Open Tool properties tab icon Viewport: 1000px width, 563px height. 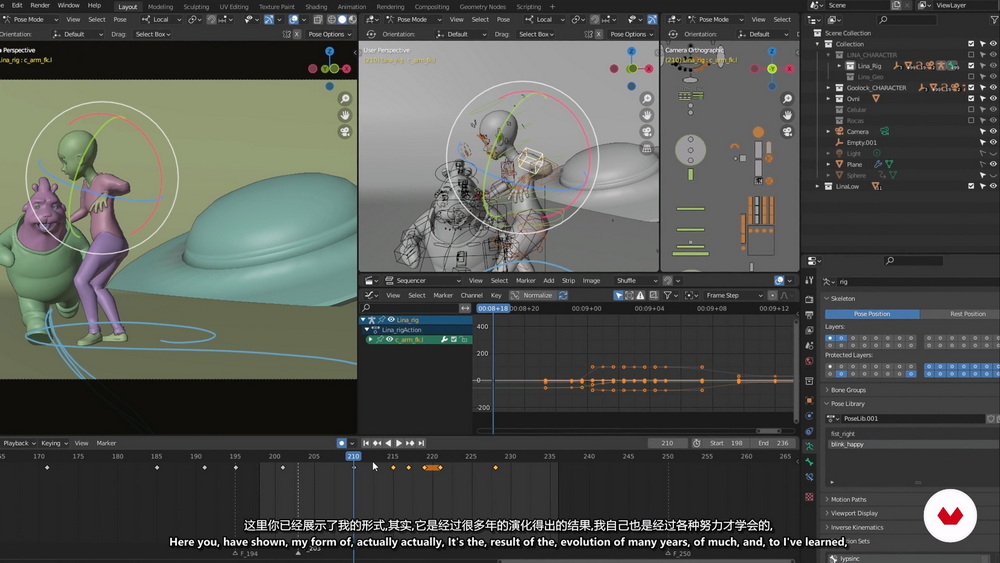click(809, 281)
